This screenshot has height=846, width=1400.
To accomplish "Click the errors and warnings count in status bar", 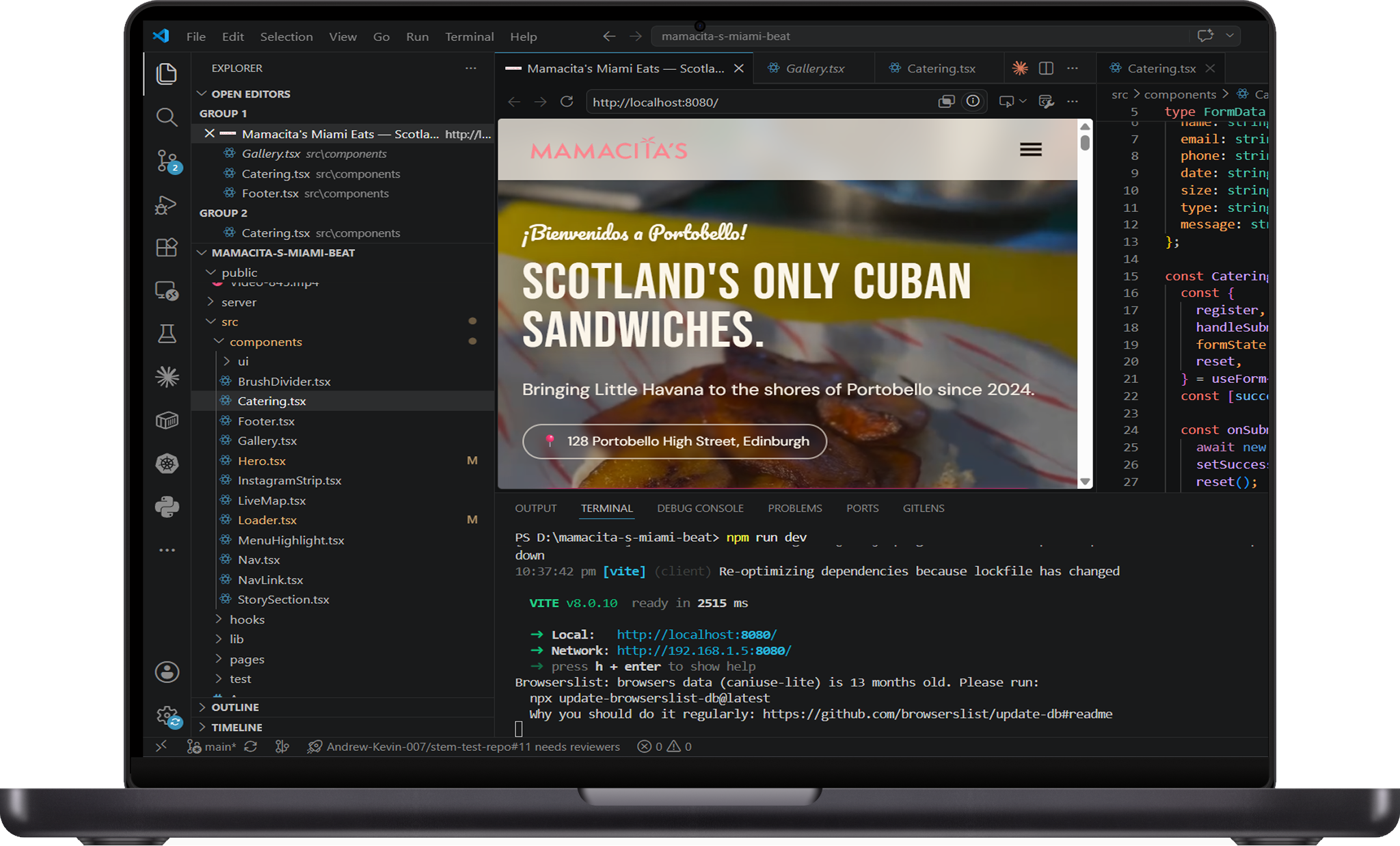I will [664, 747].
